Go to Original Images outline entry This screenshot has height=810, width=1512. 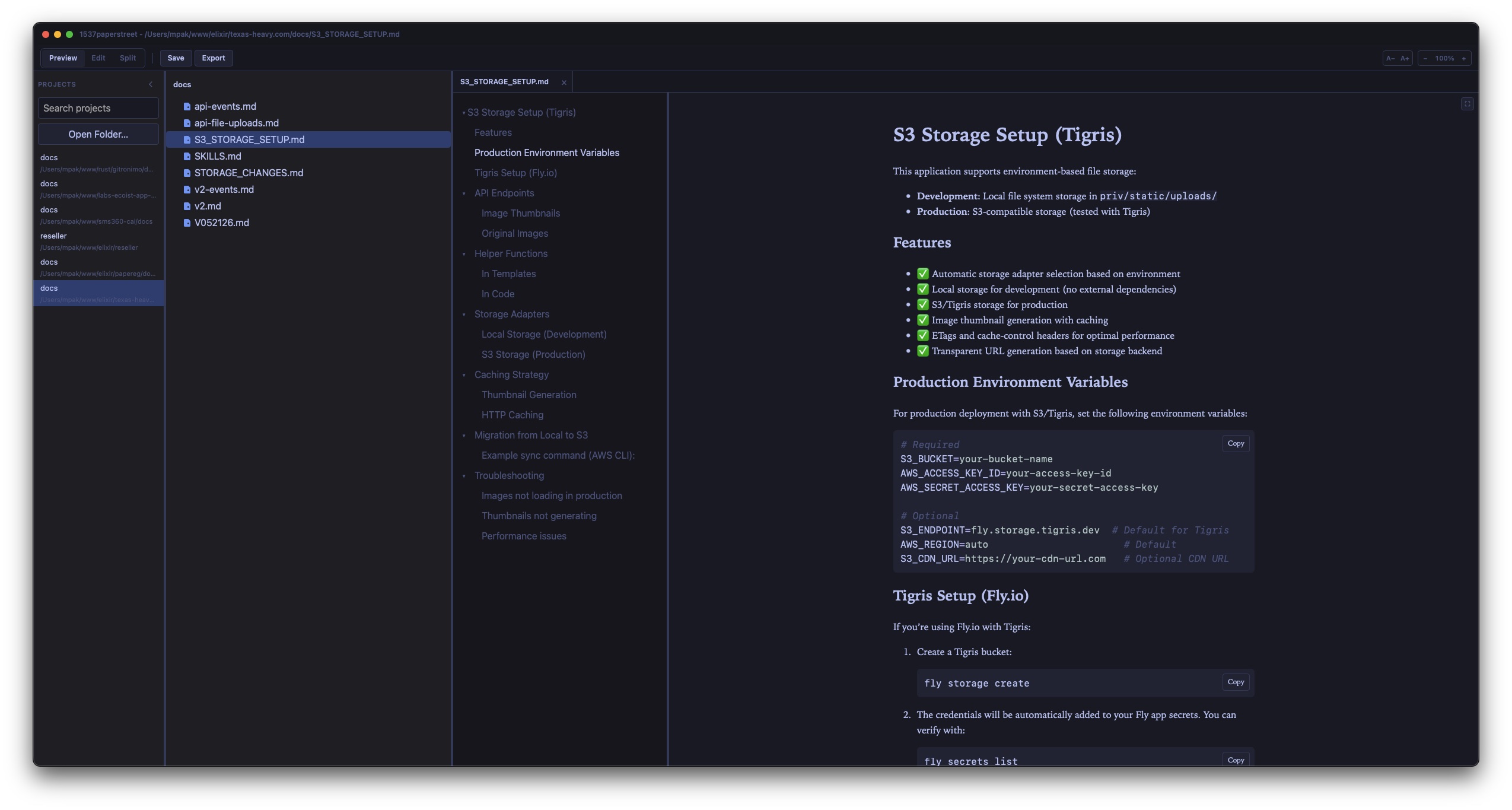[x=514, y=233]
